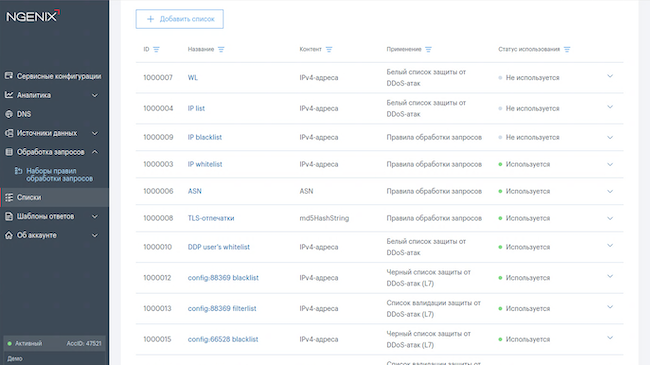Open the IP blacklist list link

click(205, 137)
